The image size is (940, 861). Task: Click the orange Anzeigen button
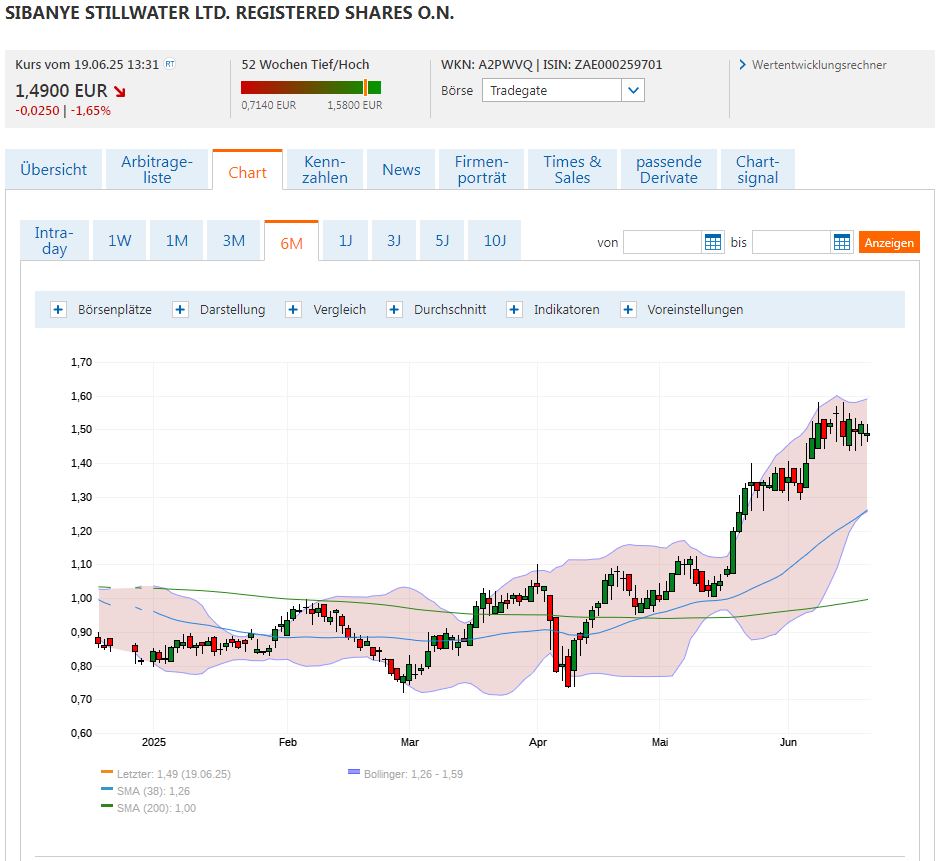(x=889, y=241)
